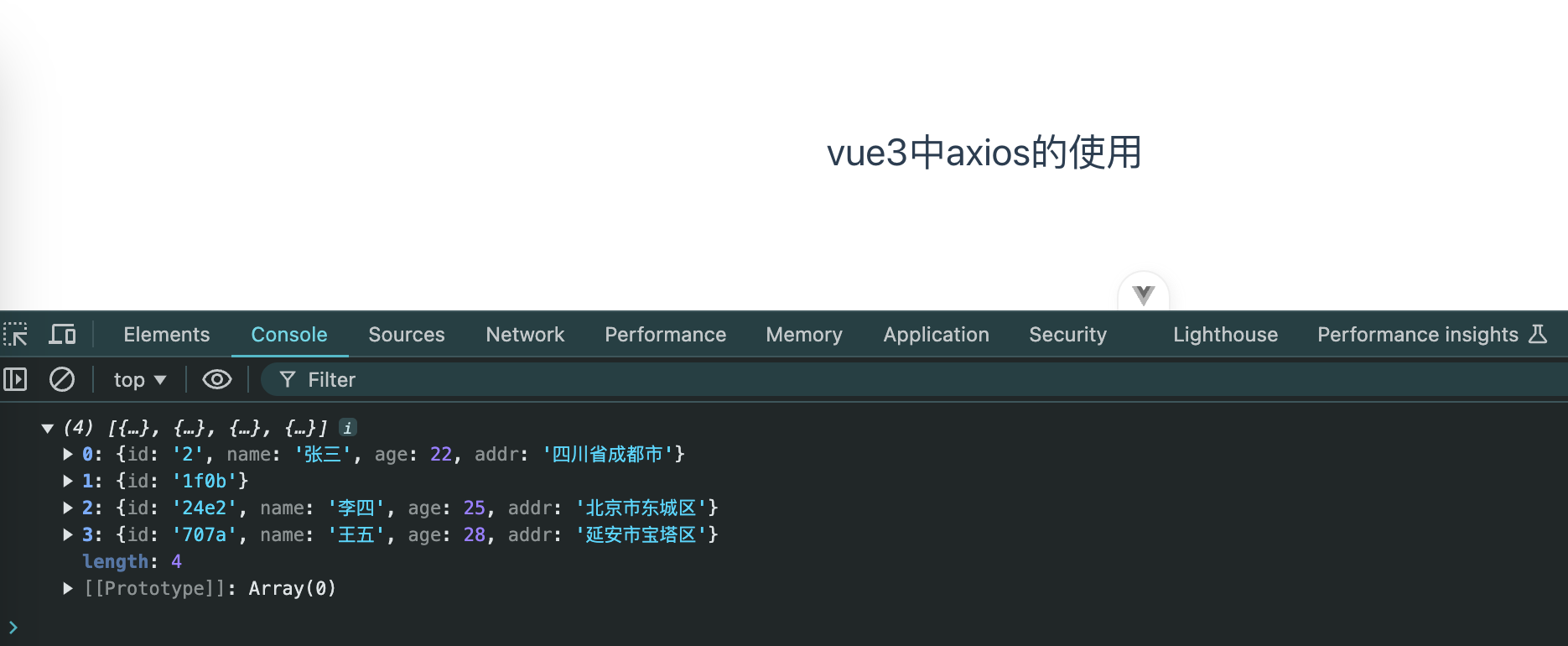The image size is (1568, 646).
Task: Open the Network tab
Action: 525,335
